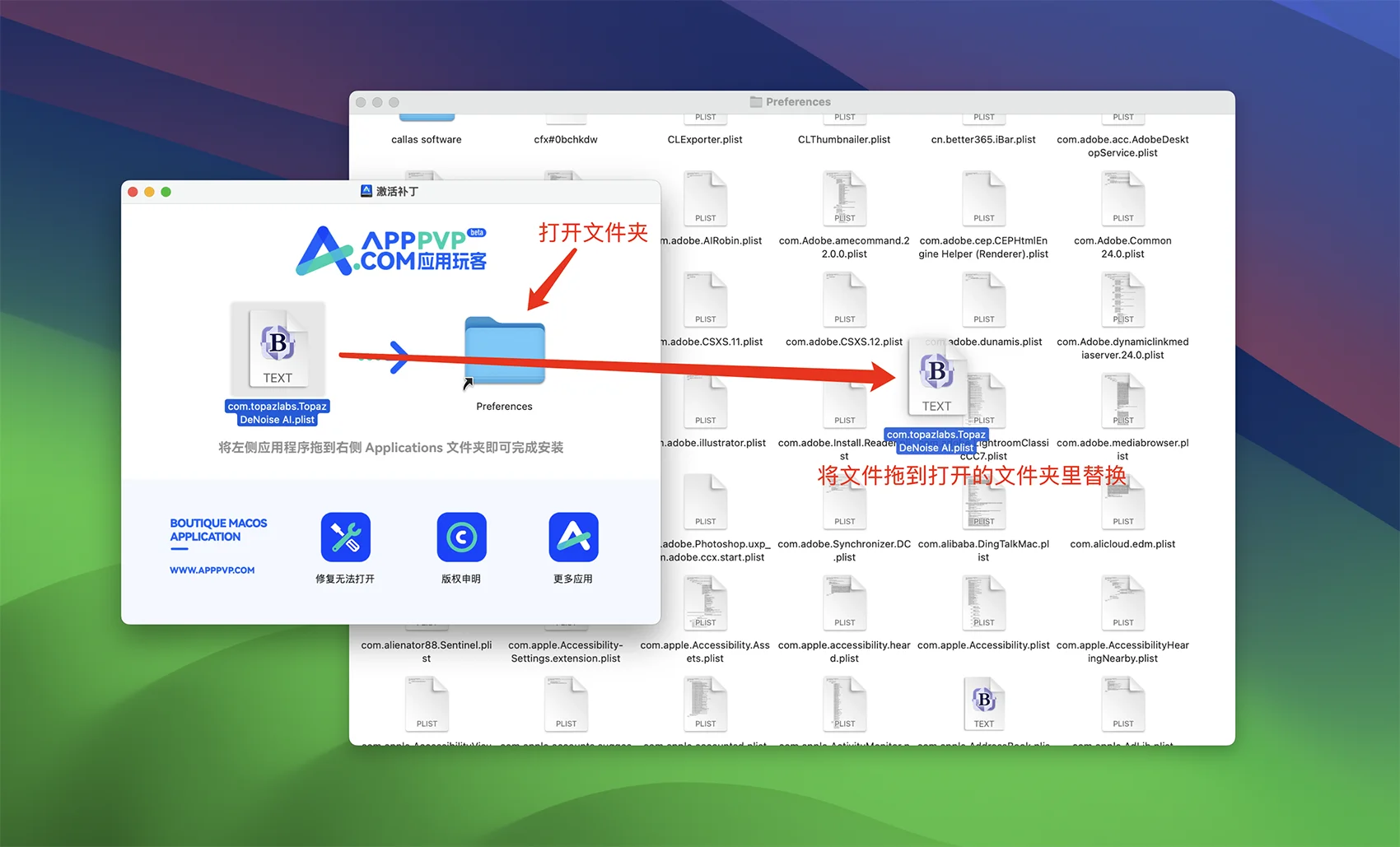This screenshot has height=847, width=1400.
Task: Click the APPPVP.COM 应用玩客 logo
Action: 391,250
